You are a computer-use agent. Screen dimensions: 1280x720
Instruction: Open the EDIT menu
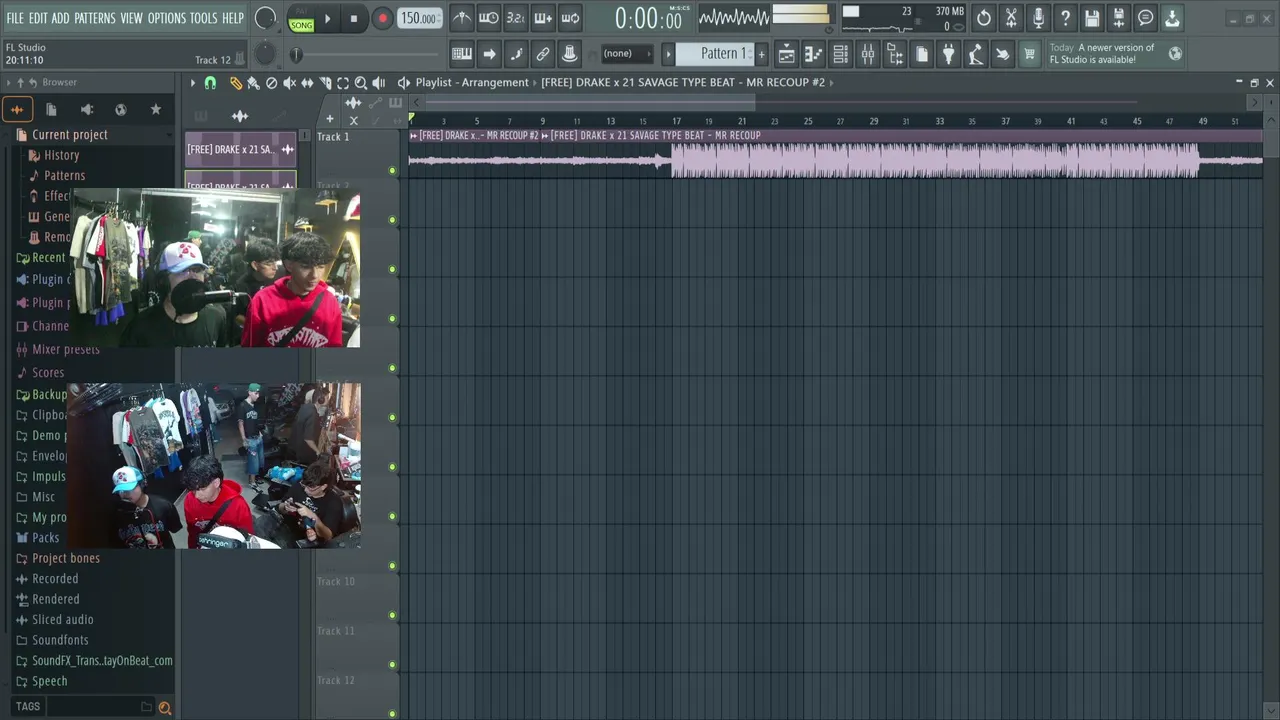(38, 18)
